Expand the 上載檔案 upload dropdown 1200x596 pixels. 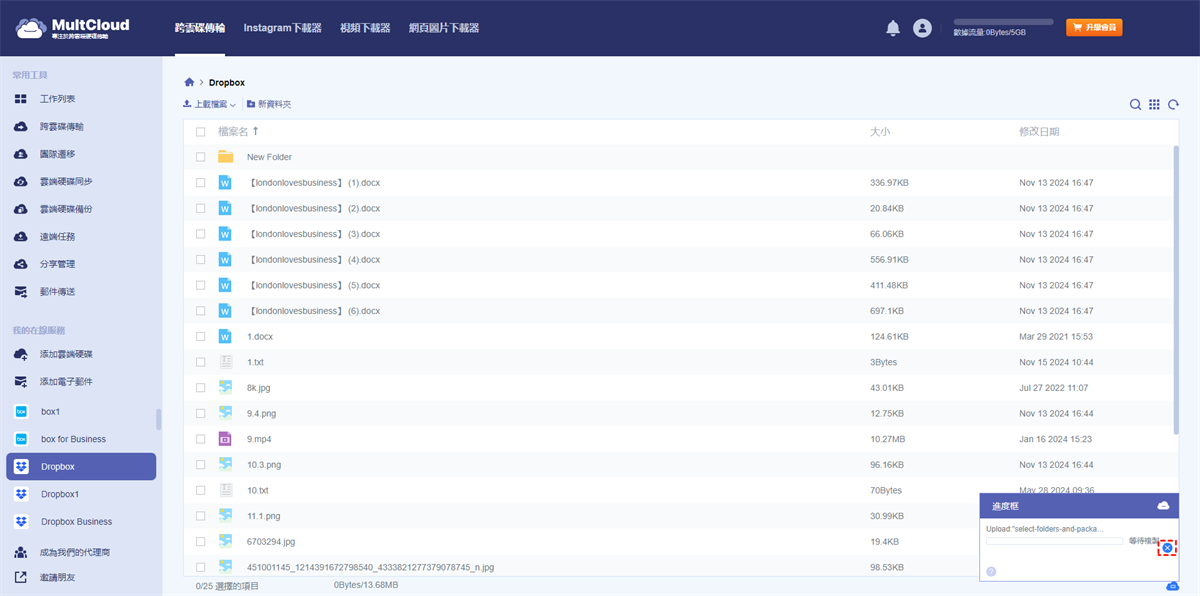click(x=233, y=105)
